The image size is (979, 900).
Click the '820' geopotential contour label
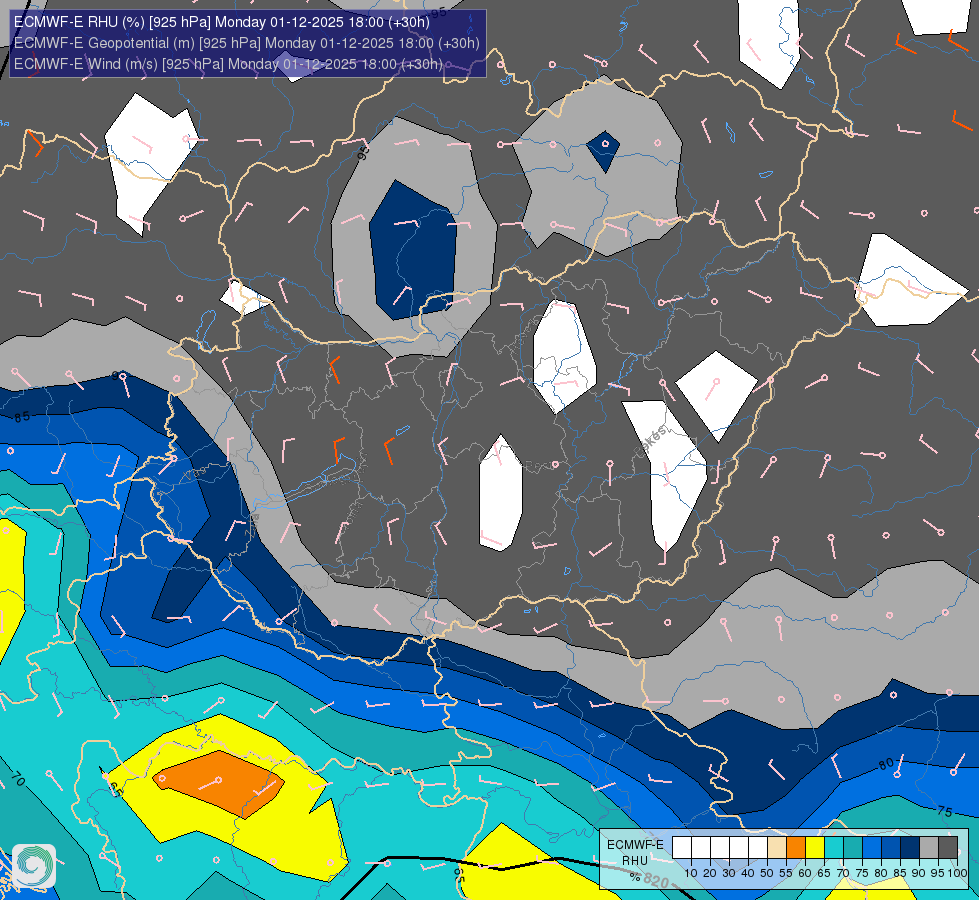656,881
